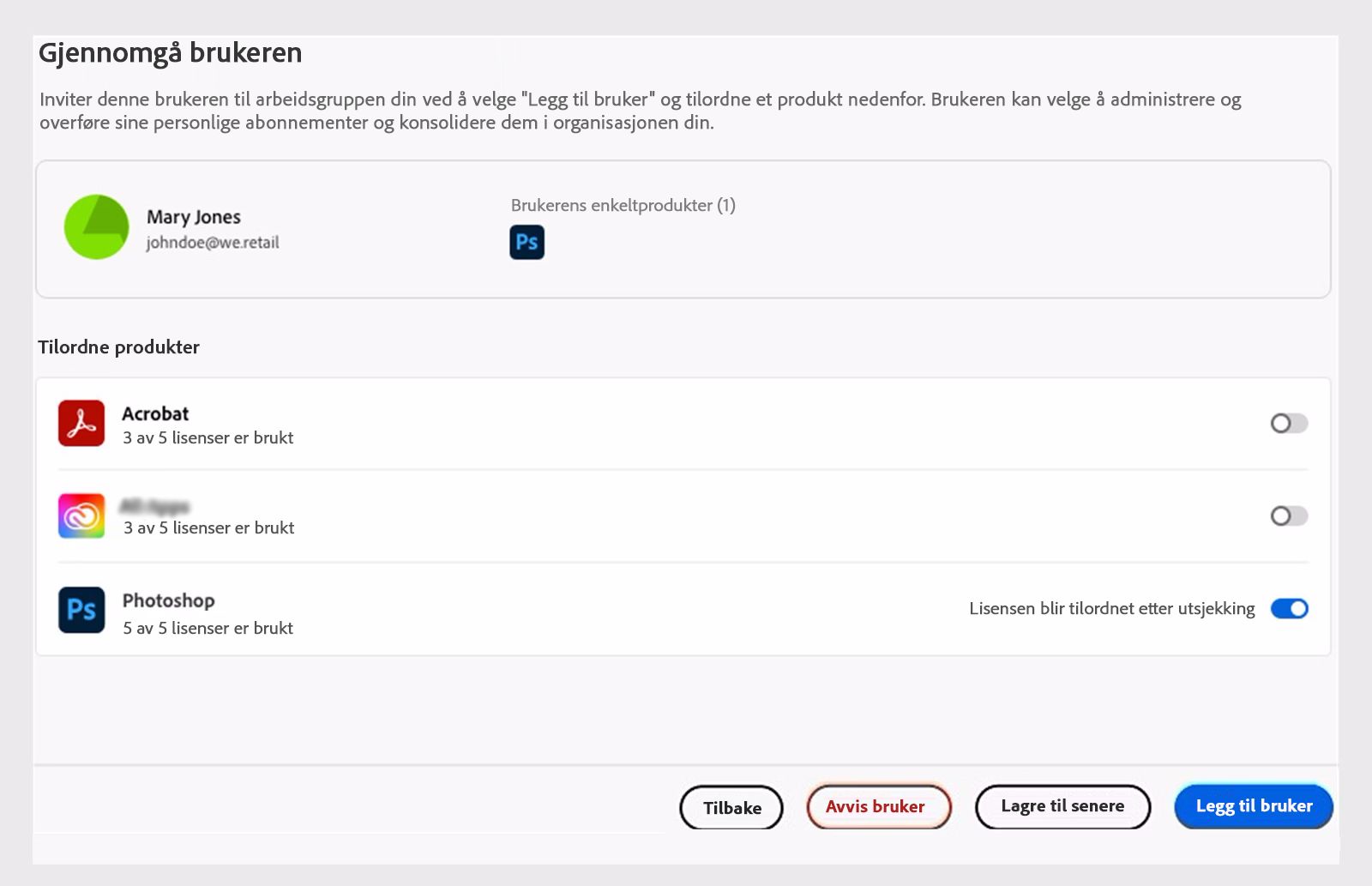Select the name Mary Jones
This screenshot has height=886, width=1372.
pos(194,217)
